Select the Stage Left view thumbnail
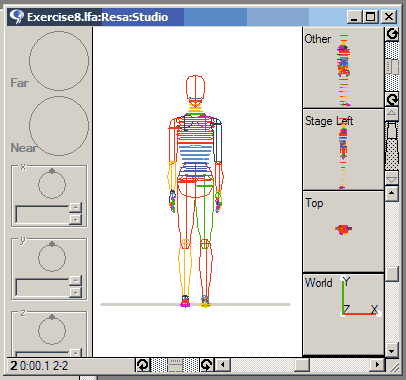 [x=343, y=150]
